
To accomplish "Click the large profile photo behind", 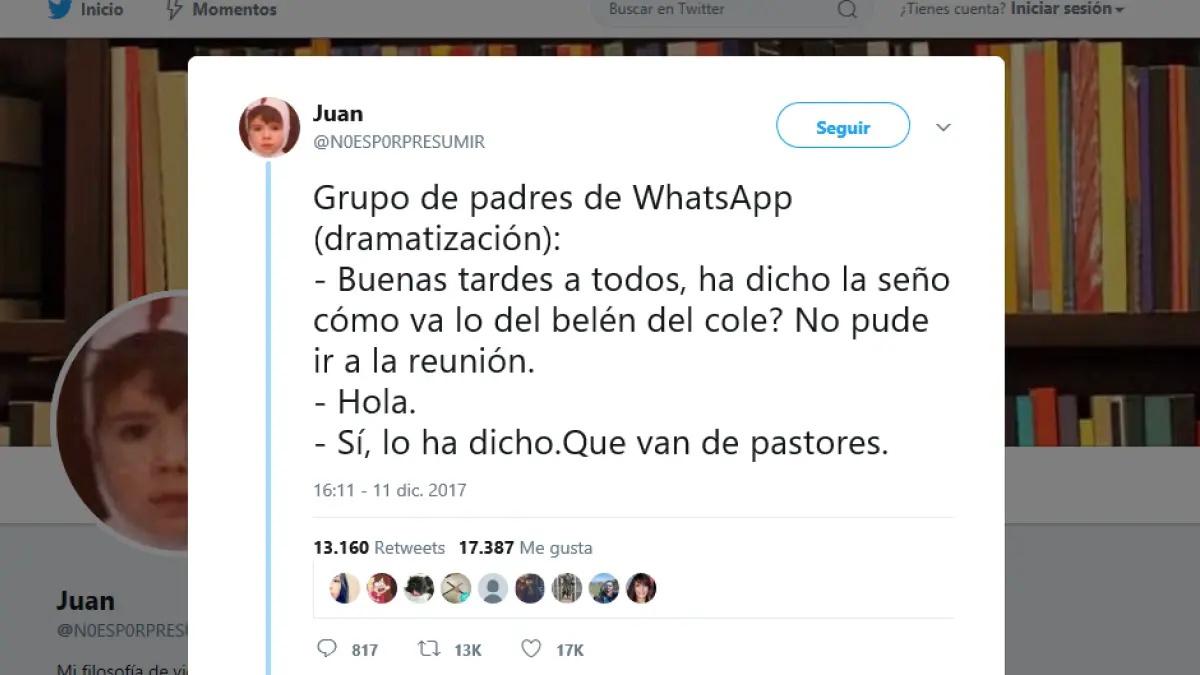I will [120, 422].
